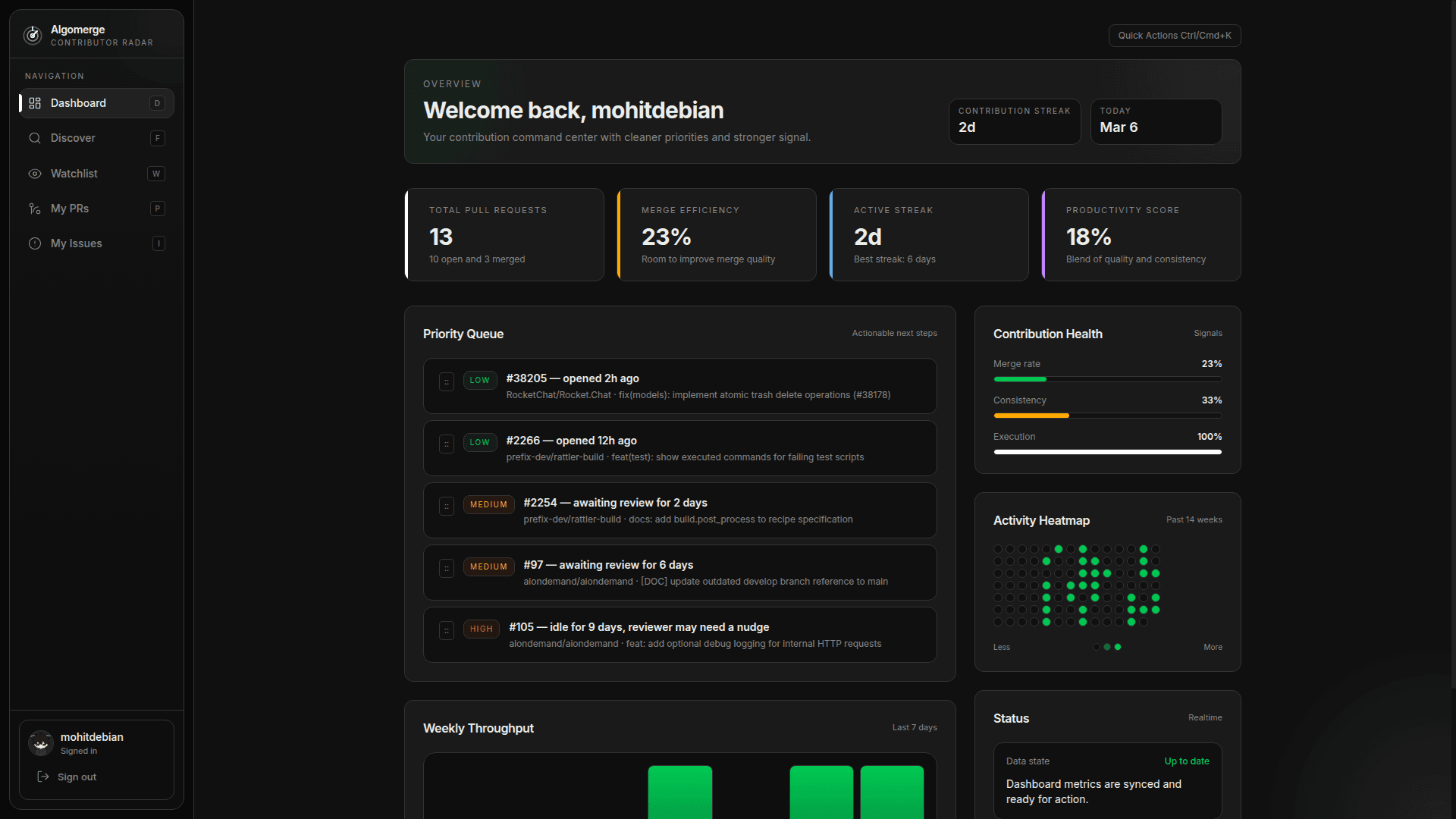
Task: Click the Algomerge radar logo icon
Action: click(x=32, y=35)
